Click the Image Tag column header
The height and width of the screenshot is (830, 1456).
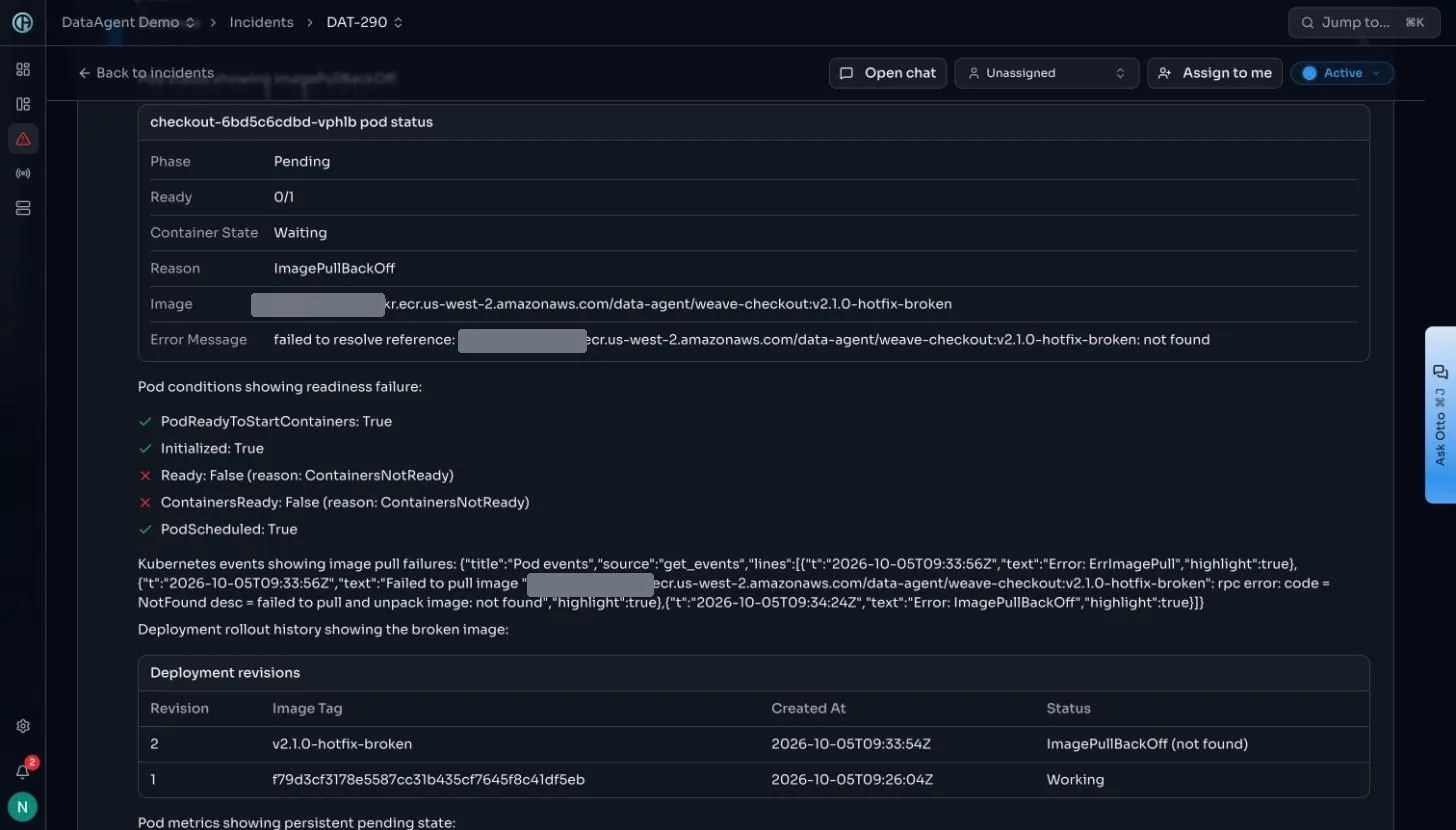[307, 708]
